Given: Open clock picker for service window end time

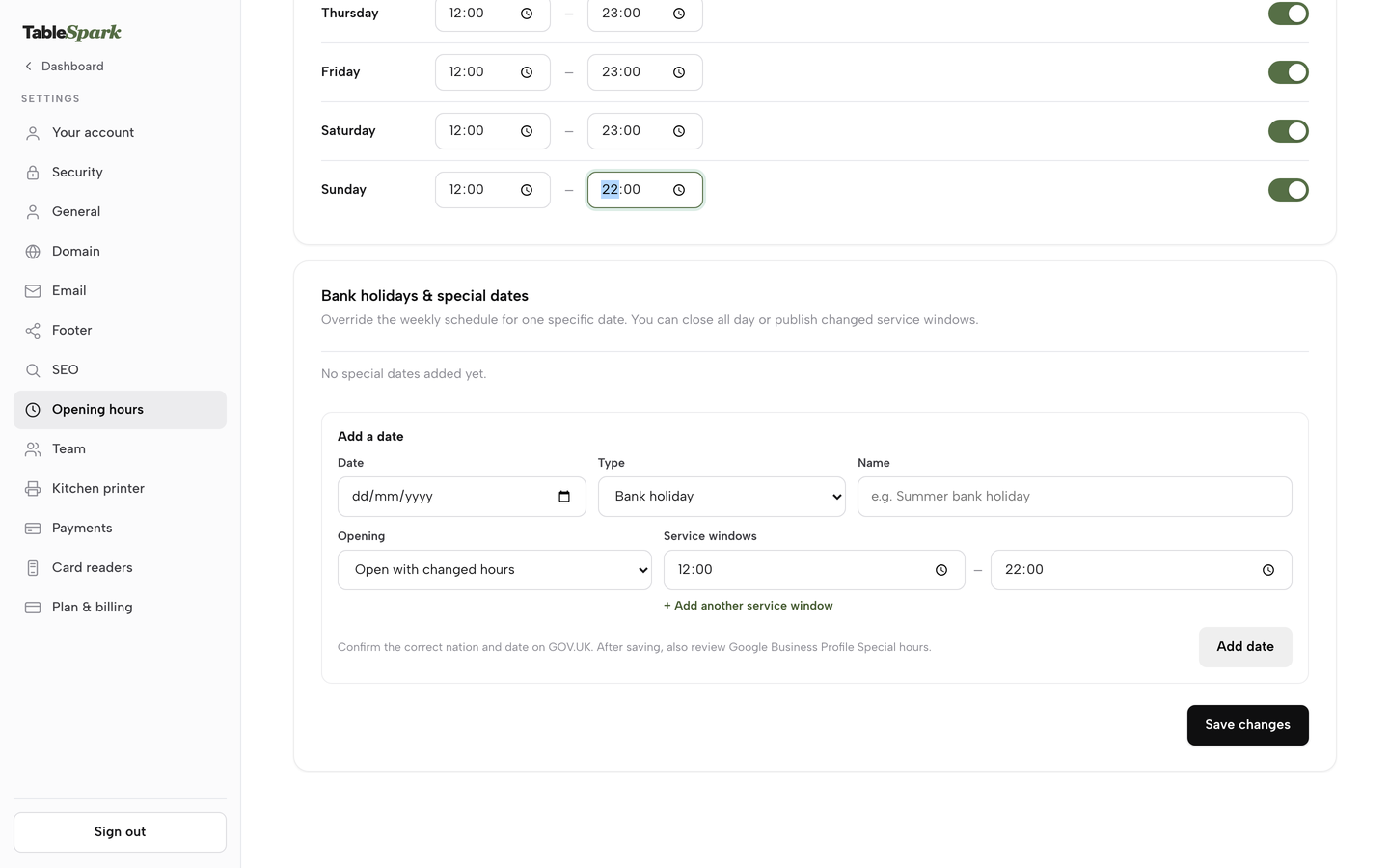Looking at the screenshot, I should (x=1268, y=570).
